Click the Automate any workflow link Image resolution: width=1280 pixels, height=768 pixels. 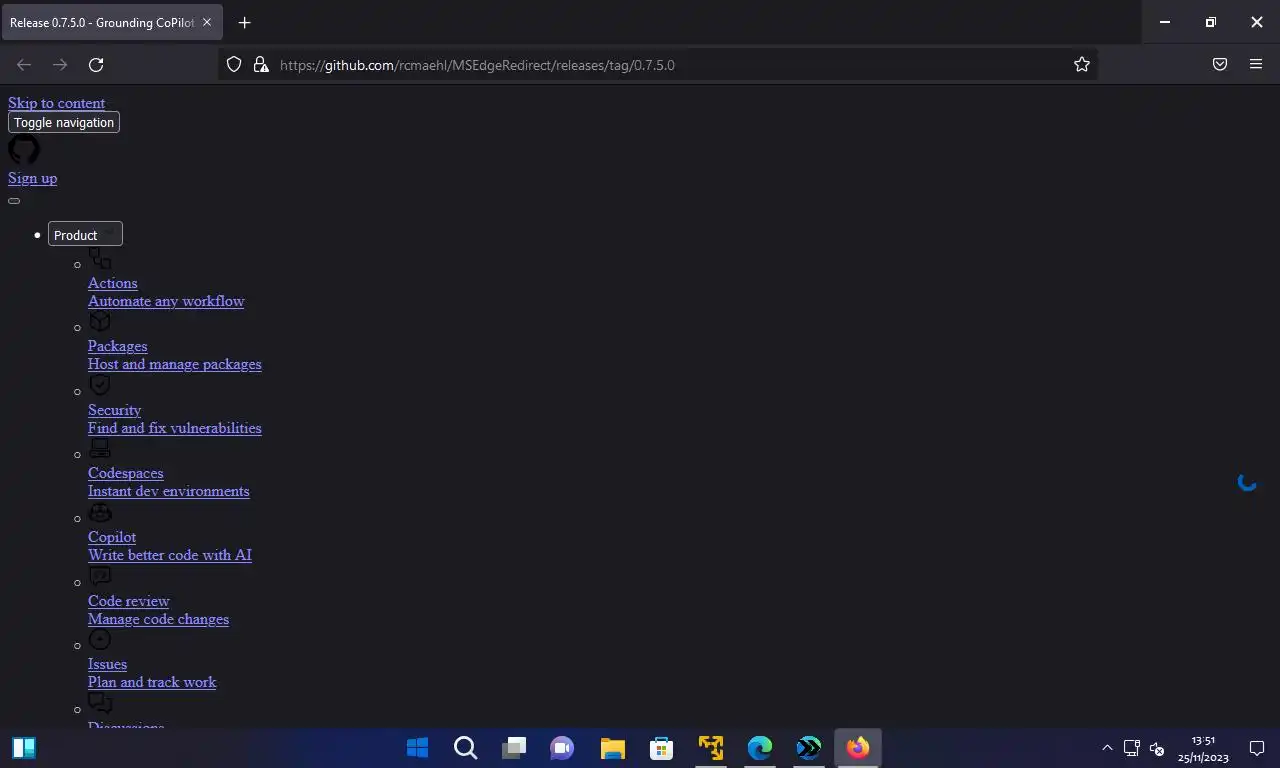tap(166, 301)
